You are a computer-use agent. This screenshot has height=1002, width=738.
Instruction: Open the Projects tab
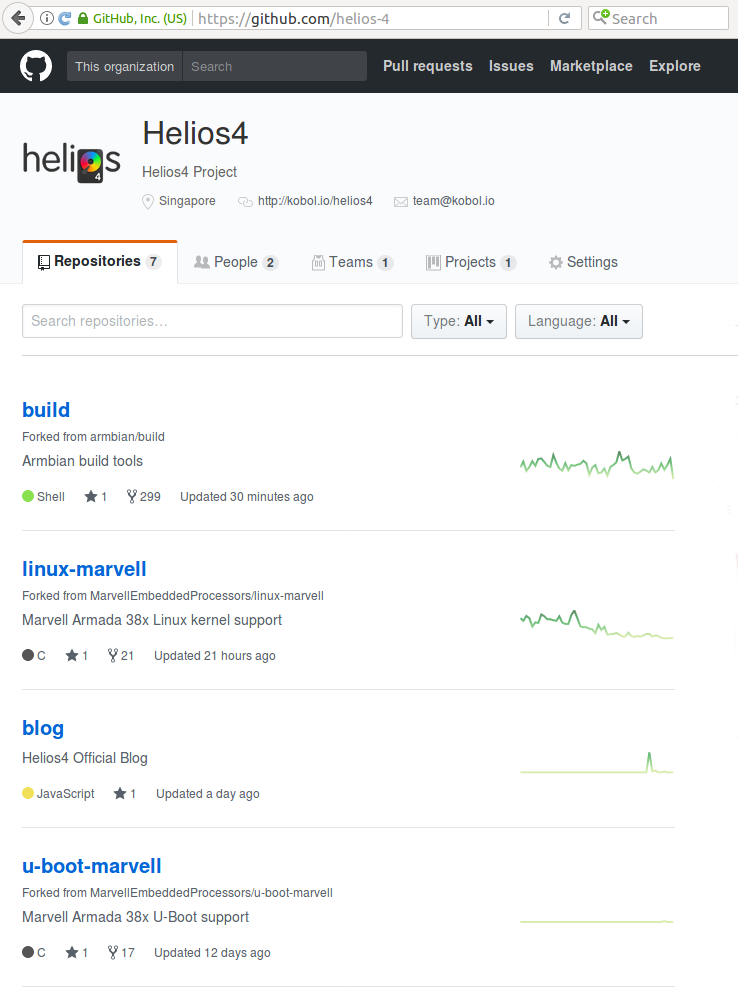click(x=471, y=262)
